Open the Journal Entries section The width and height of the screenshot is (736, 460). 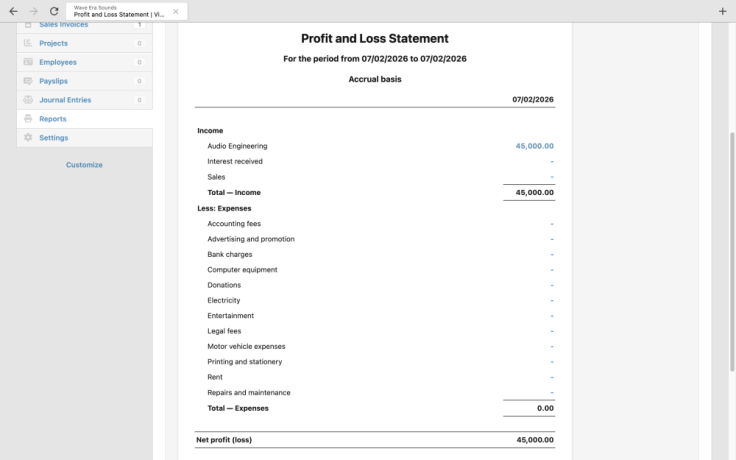coord(65,100)
